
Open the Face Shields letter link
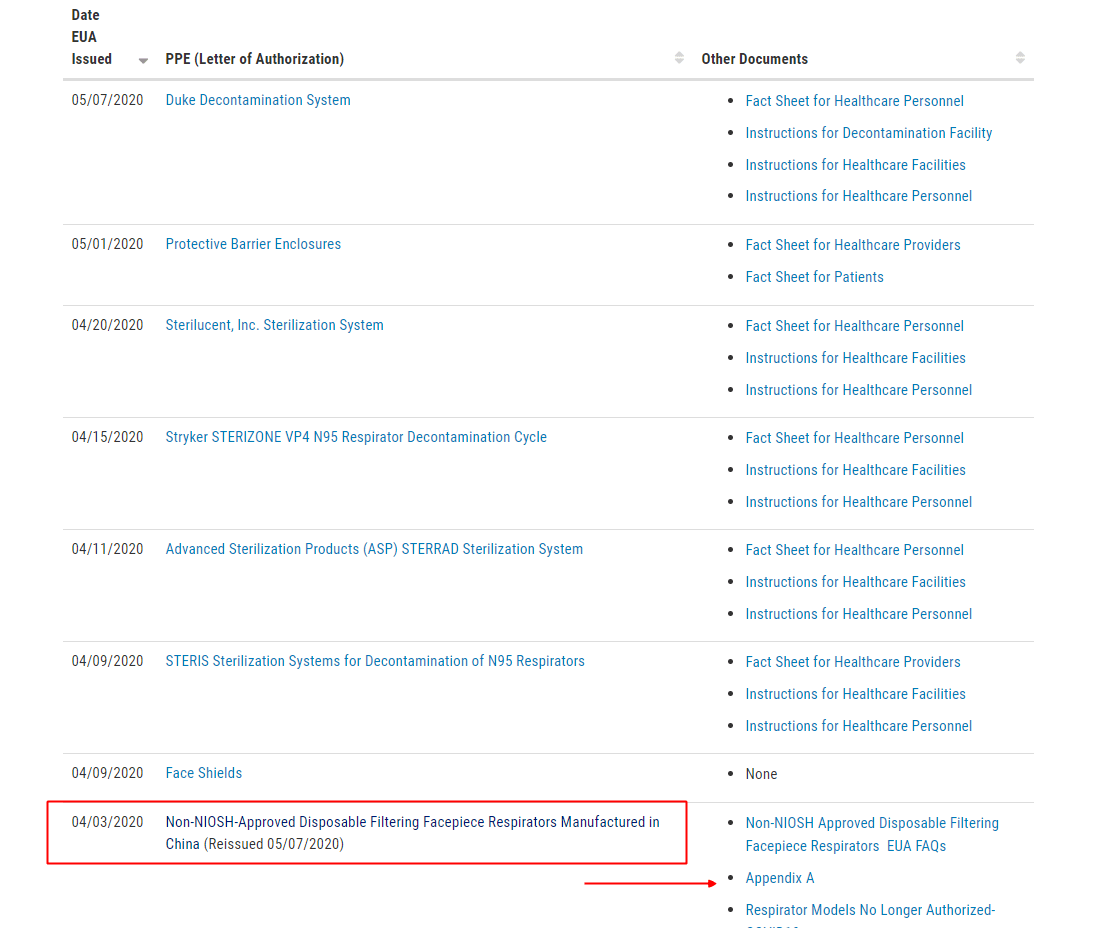pos(204,773)
